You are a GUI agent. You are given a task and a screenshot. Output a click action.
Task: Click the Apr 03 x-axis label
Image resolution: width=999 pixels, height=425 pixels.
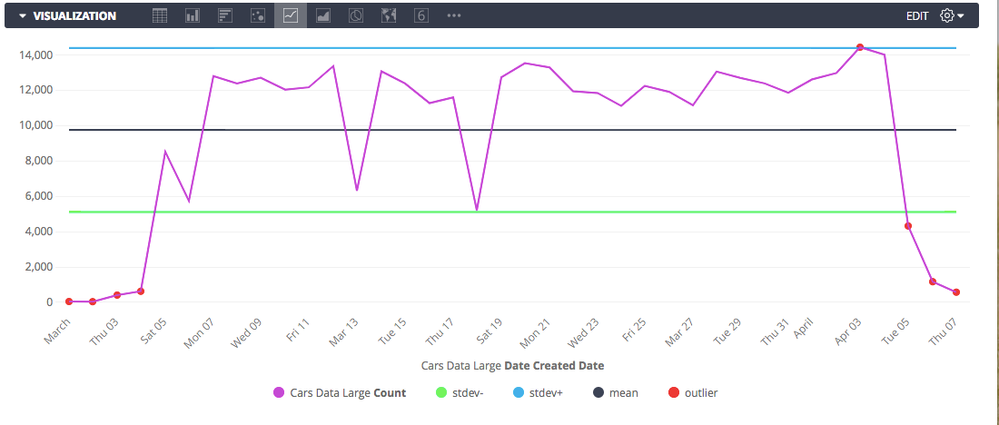(x=849, y=332)
